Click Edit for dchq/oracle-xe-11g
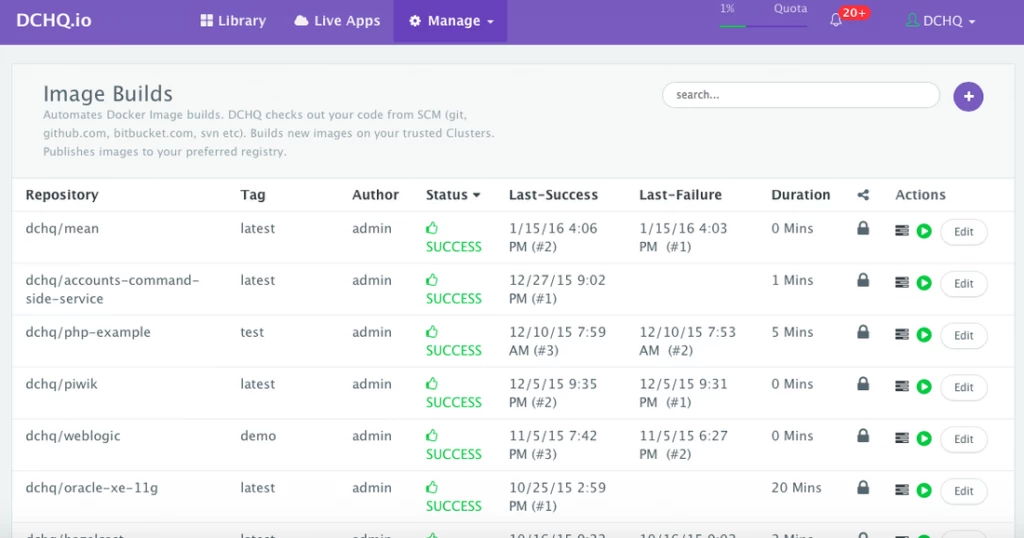The height and width of the screenshot is (538, 1024). [963, 491]
